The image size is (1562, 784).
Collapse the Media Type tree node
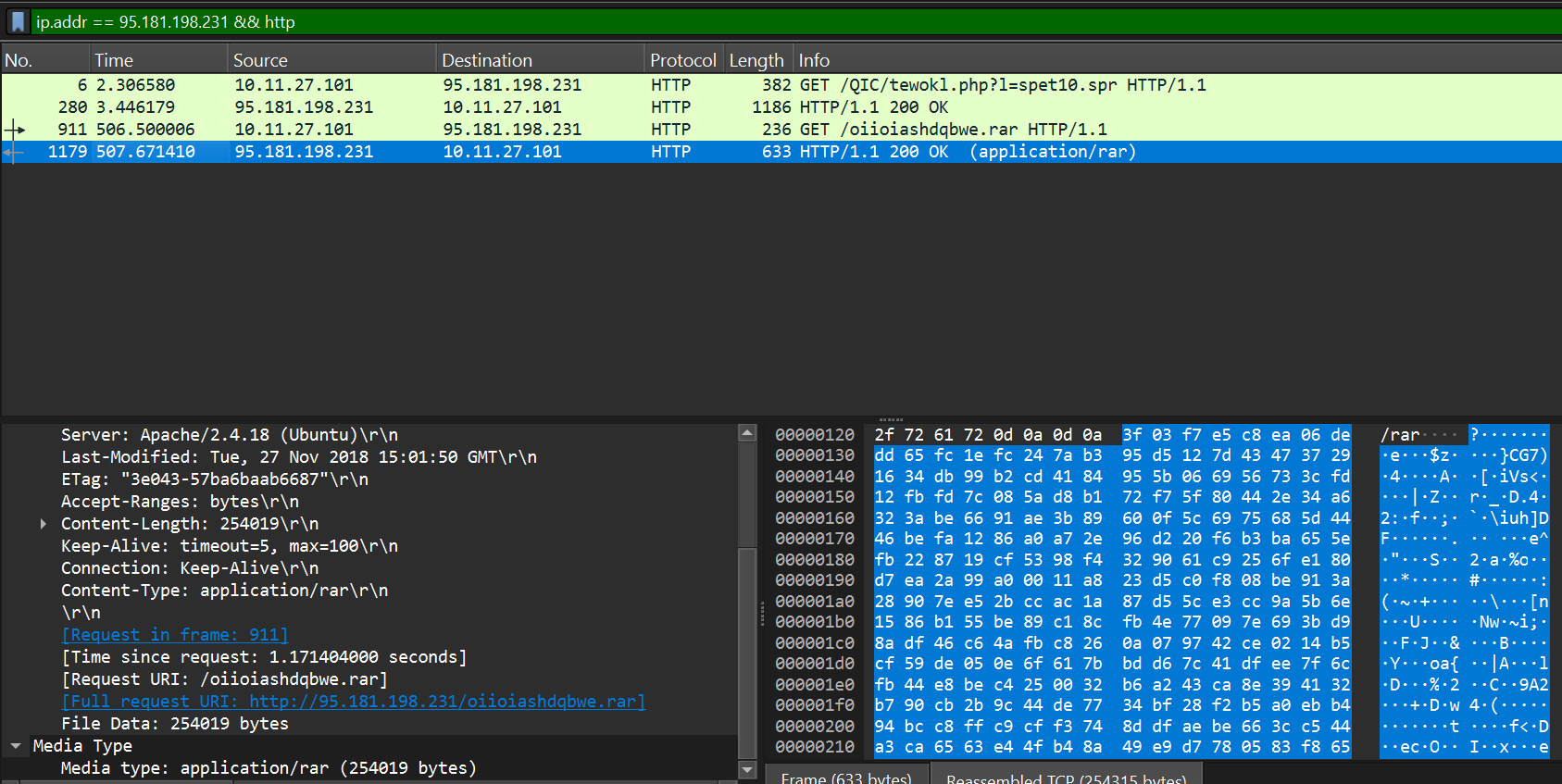click(x=16, y=746)
